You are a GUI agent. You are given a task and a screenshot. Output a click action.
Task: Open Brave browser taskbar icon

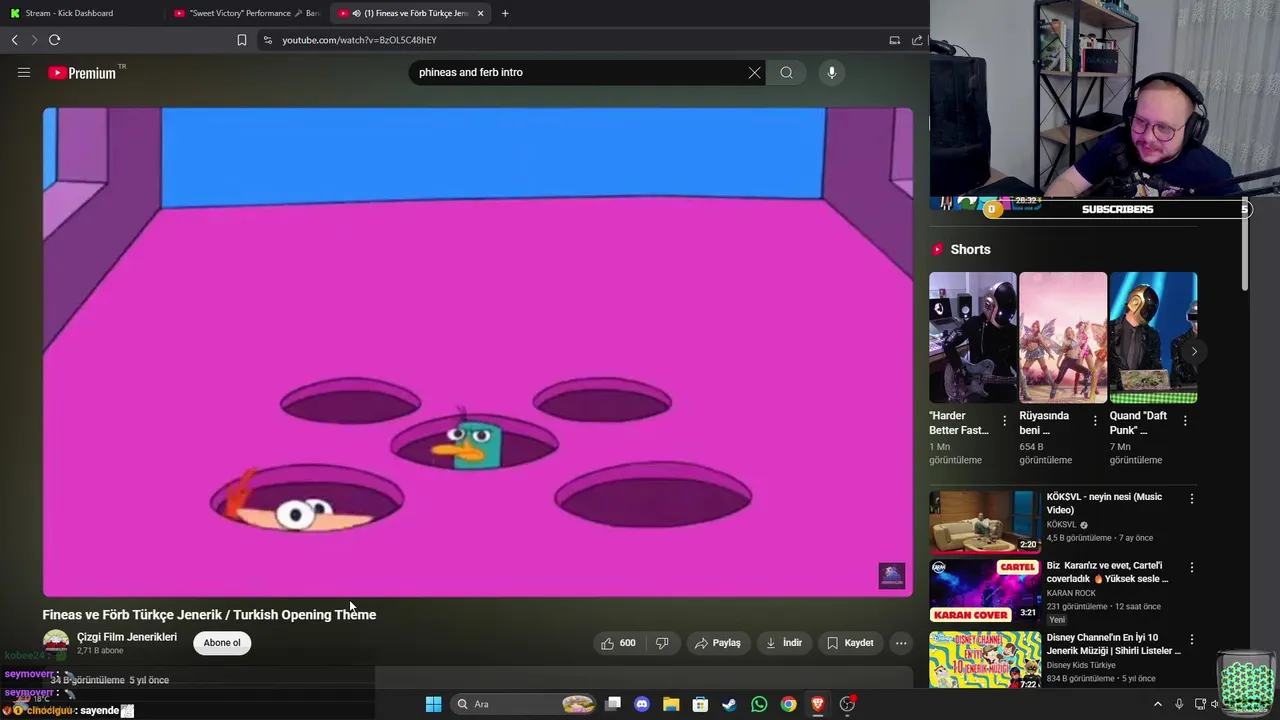click(x=818, y=704)
